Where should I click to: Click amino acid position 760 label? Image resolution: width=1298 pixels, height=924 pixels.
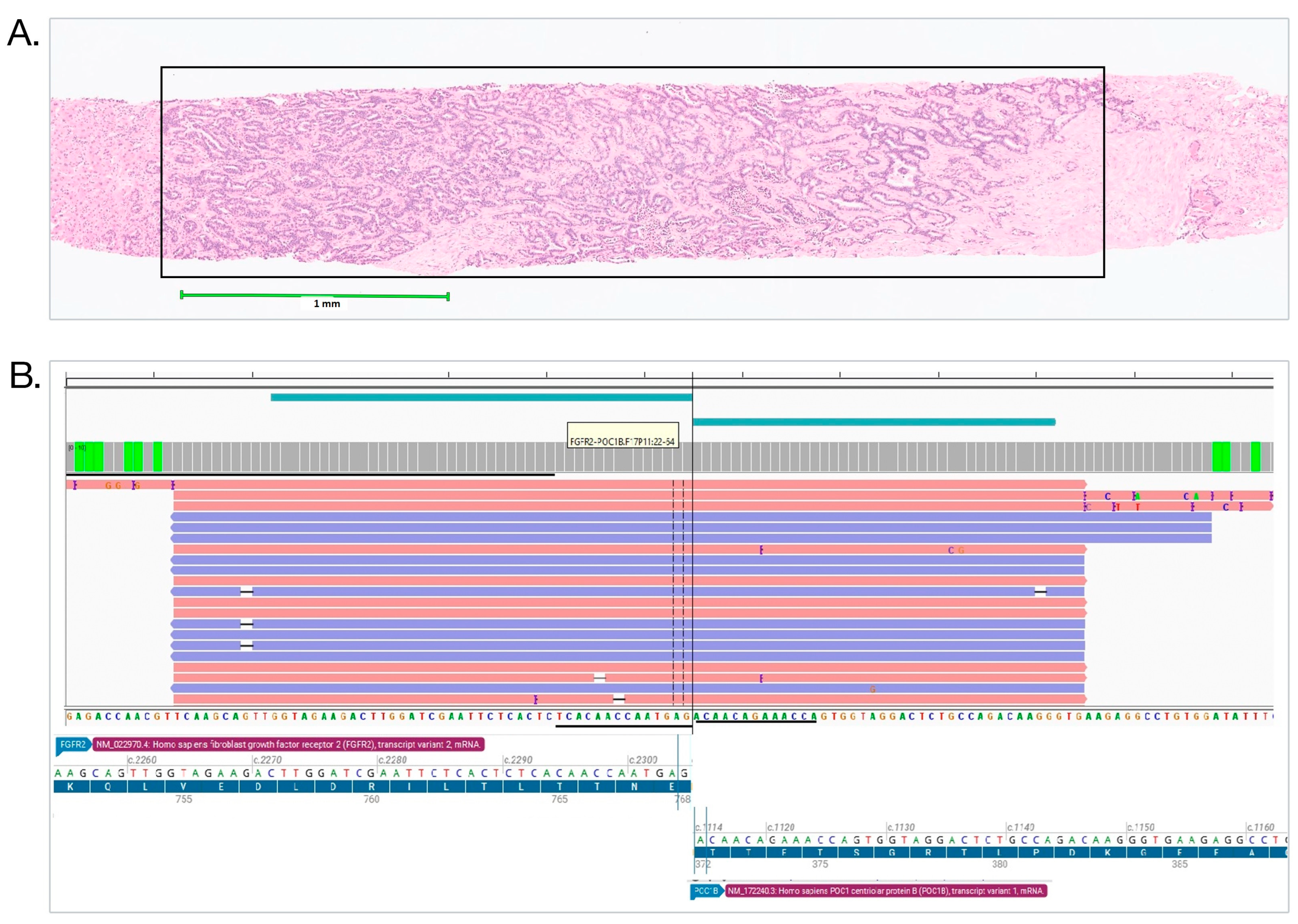tap(371, 799)
